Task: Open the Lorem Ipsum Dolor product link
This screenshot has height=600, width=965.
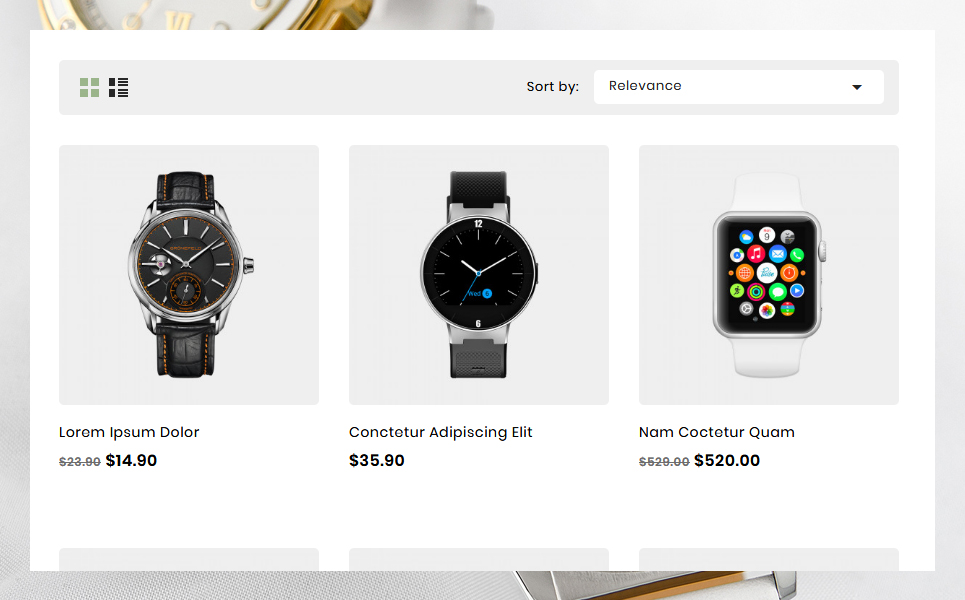Action: point(129,432)
